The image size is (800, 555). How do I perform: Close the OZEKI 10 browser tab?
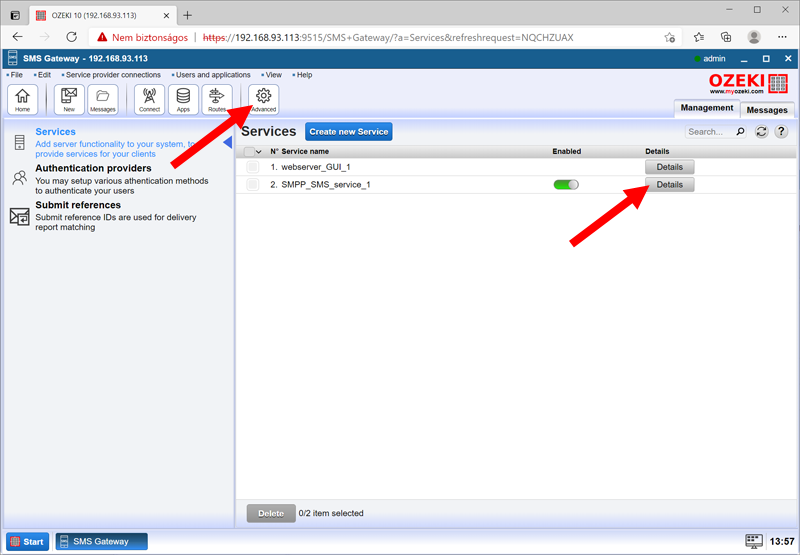coord(166,16)
